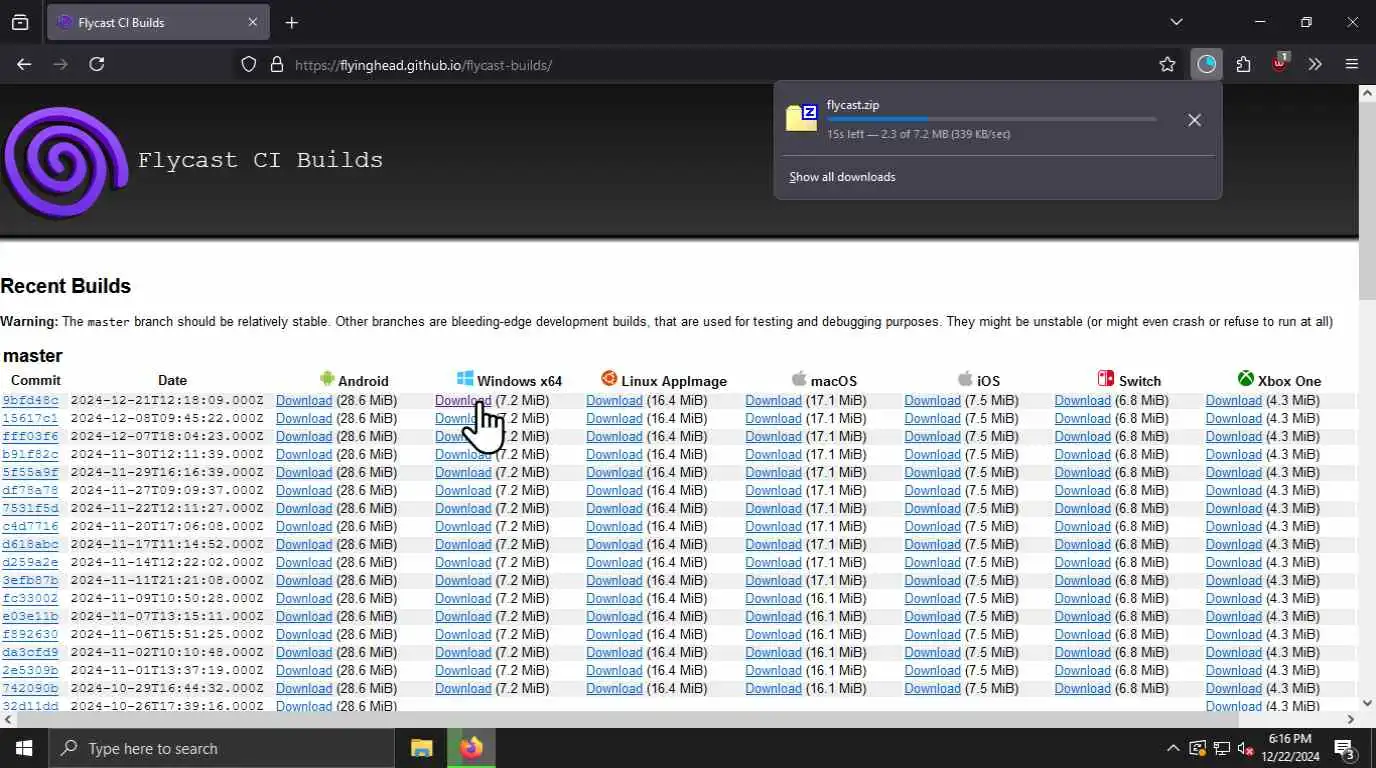Click the master branch heading
Viewport: 1376px width, 768px height.
[x=32, y=356]
